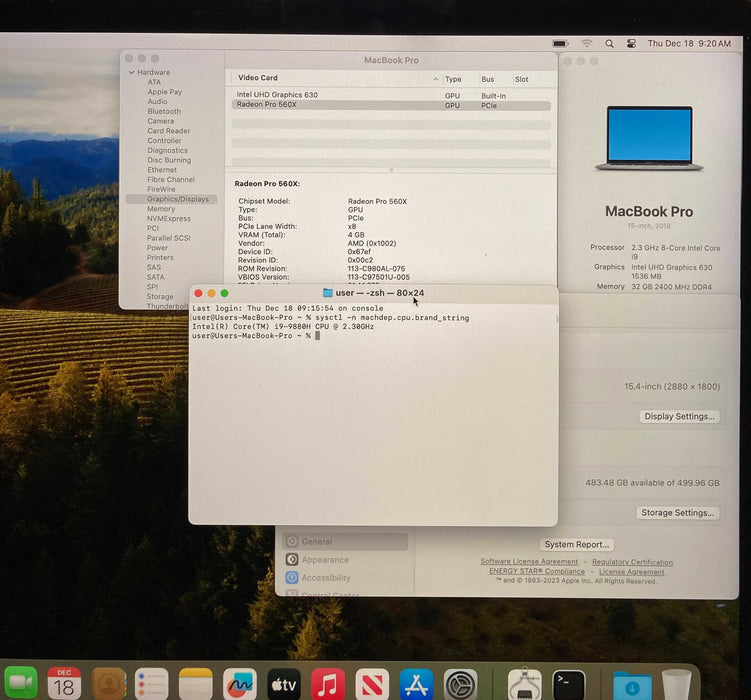
Task: Open Downloads folder in the Dock
Action: (632, 685)
